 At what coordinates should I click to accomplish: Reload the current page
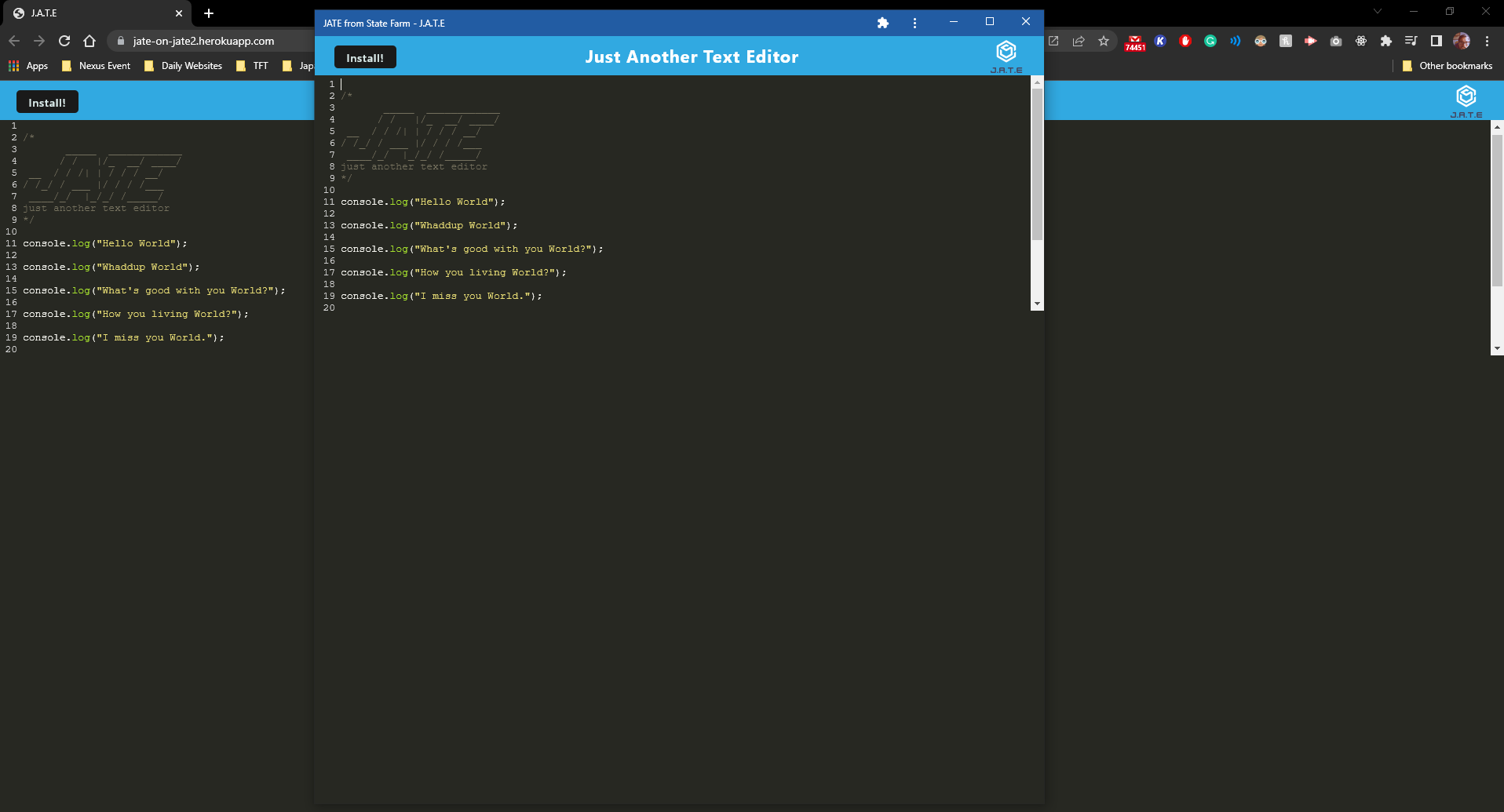coord(64,41)
